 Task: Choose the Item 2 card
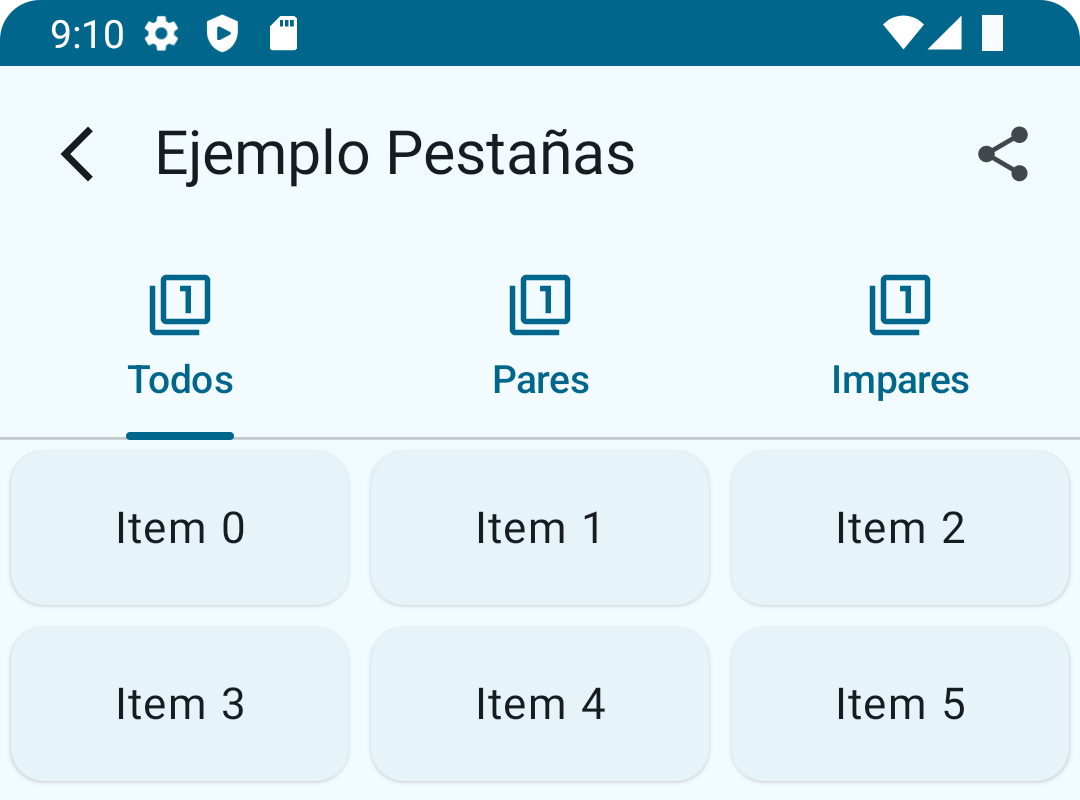click(x=900, y=528)
